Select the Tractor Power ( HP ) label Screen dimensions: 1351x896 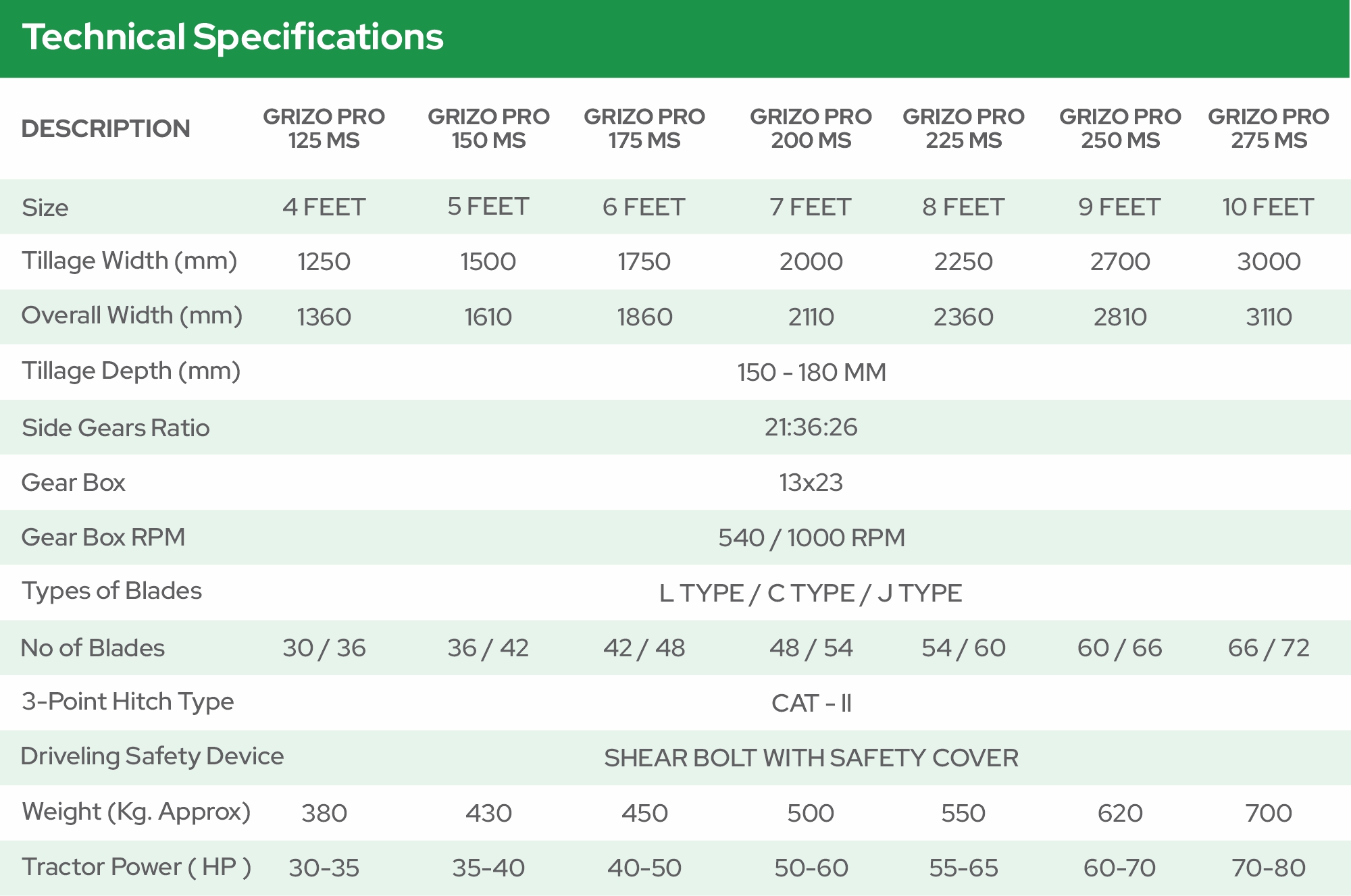point(136,867)
